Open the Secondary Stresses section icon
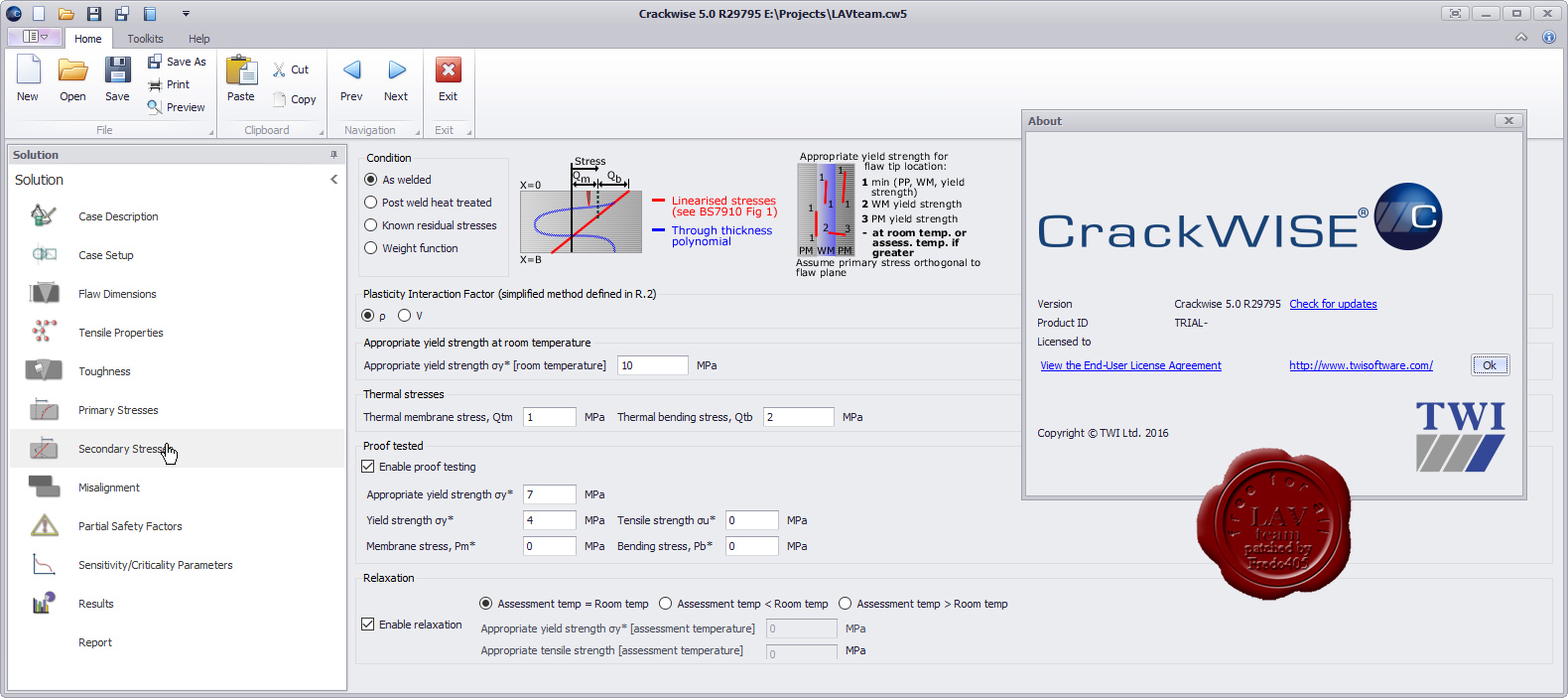The height and width of the screenshot is (698, 1568). click(x=43, y=448)
